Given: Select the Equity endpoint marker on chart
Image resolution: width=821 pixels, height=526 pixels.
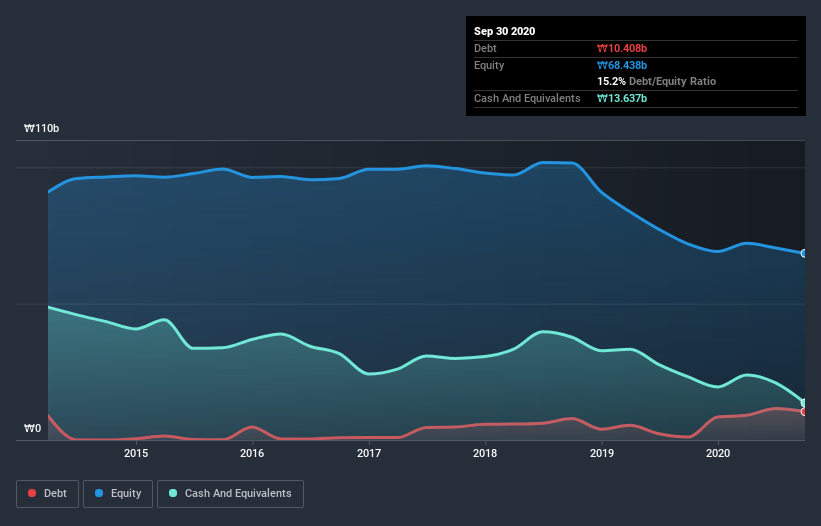Looking at the screenshot, I should coord(804,253).
